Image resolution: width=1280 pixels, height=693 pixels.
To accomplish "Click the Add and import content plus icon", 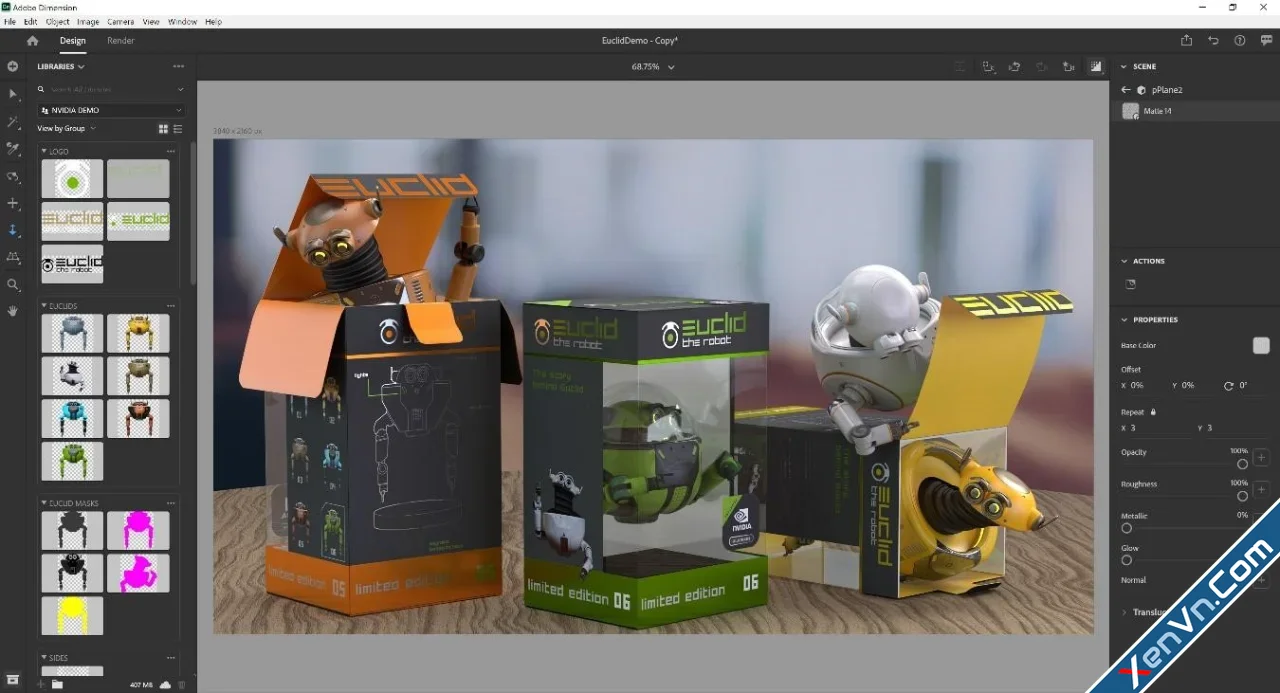I will coord(13,66).
